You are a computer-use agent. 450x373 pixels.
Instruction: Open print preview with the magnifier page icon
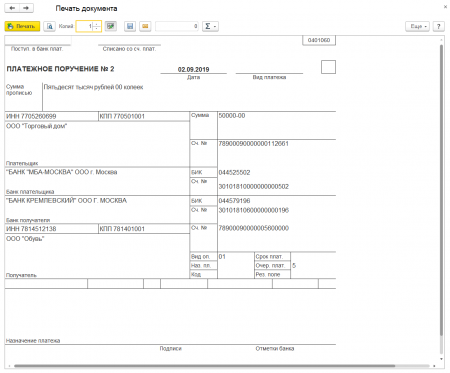50,26
